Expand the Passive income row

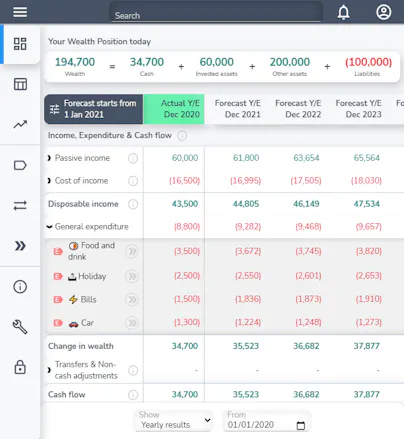(x=49, y=158)
